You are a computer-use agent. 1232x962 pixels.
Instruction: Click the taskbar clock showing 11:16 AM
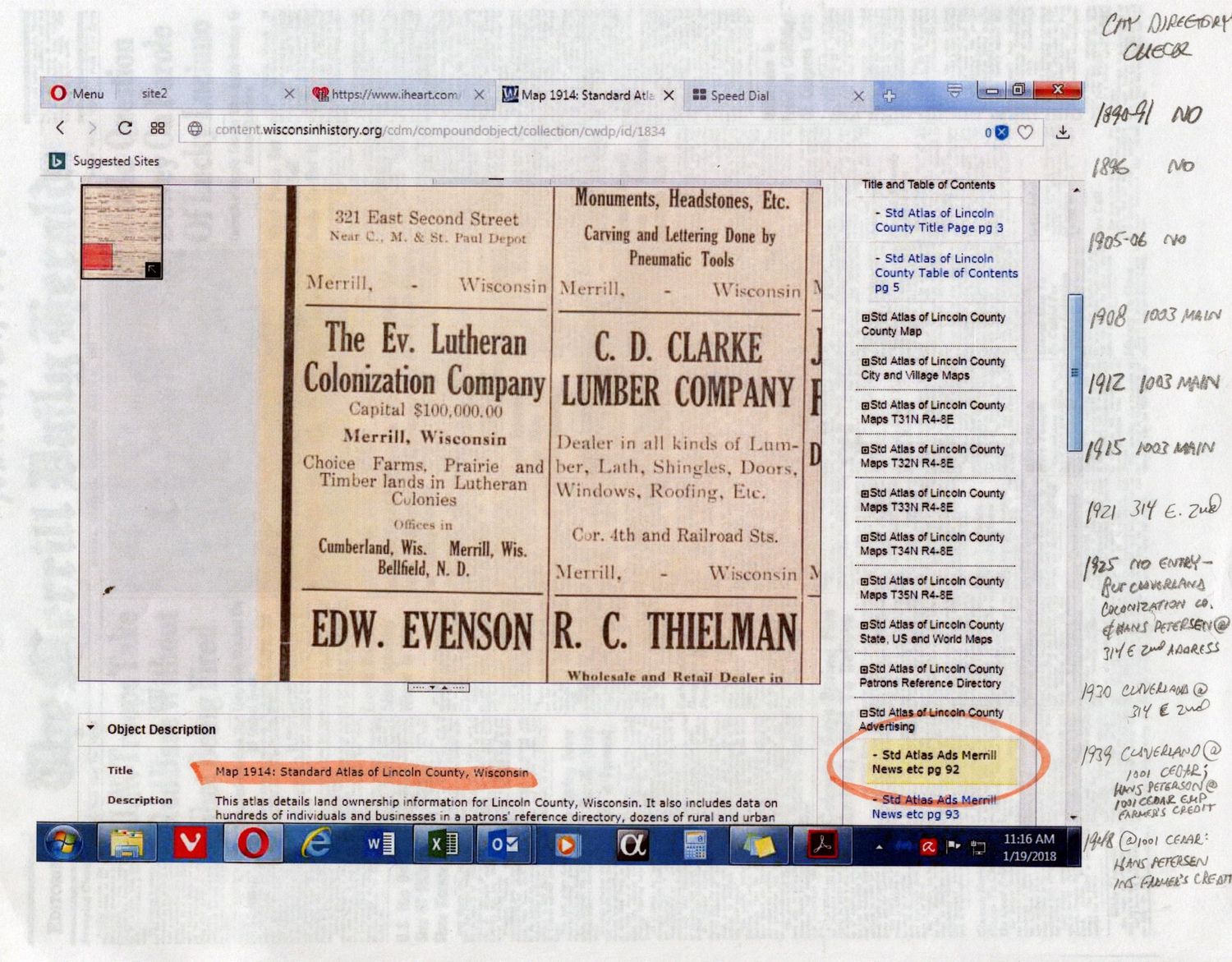click(1029, 847)
